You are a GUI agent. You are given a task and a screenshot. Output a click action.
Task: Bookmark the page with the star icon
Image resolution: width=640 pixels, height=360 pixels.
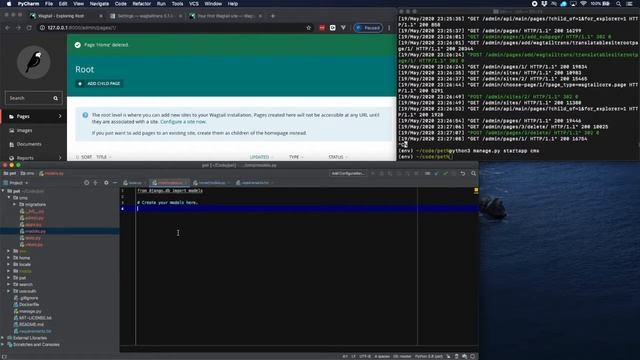tap(309, 28)
